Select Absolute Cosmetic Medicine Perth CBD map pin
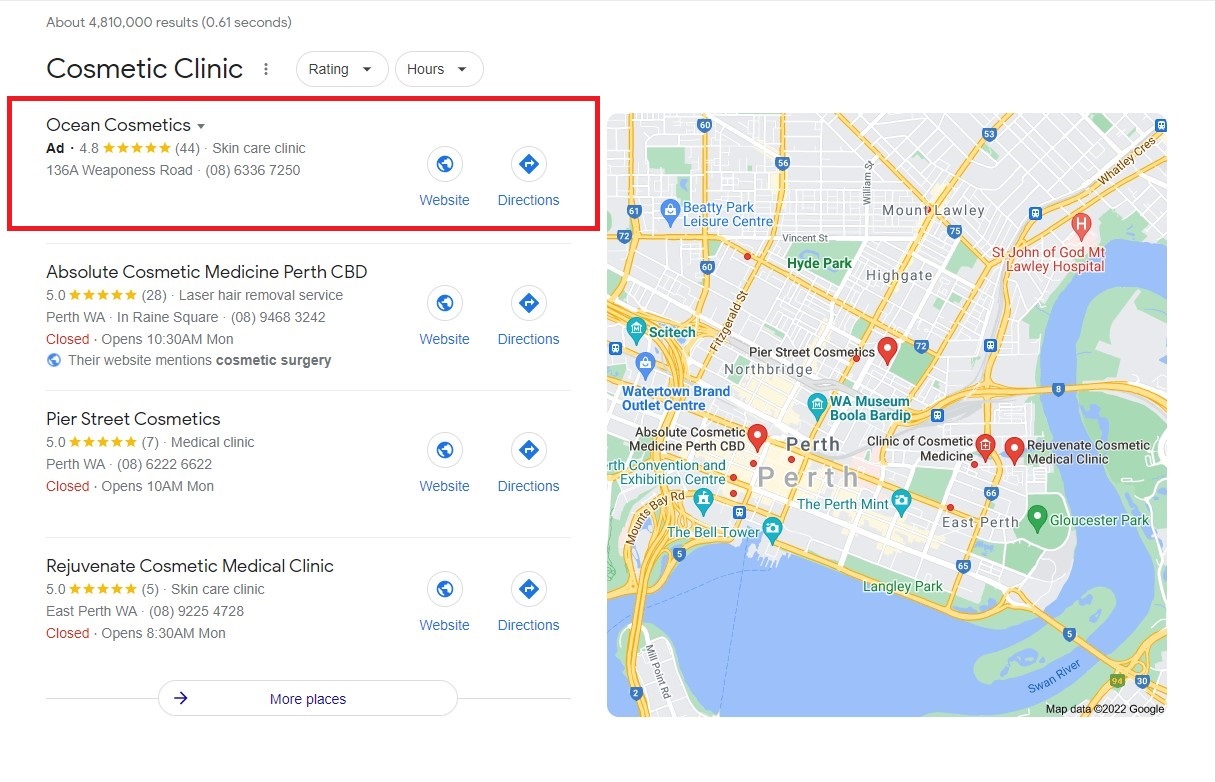This screenshot has width=1215, height=782. point(758,438)
